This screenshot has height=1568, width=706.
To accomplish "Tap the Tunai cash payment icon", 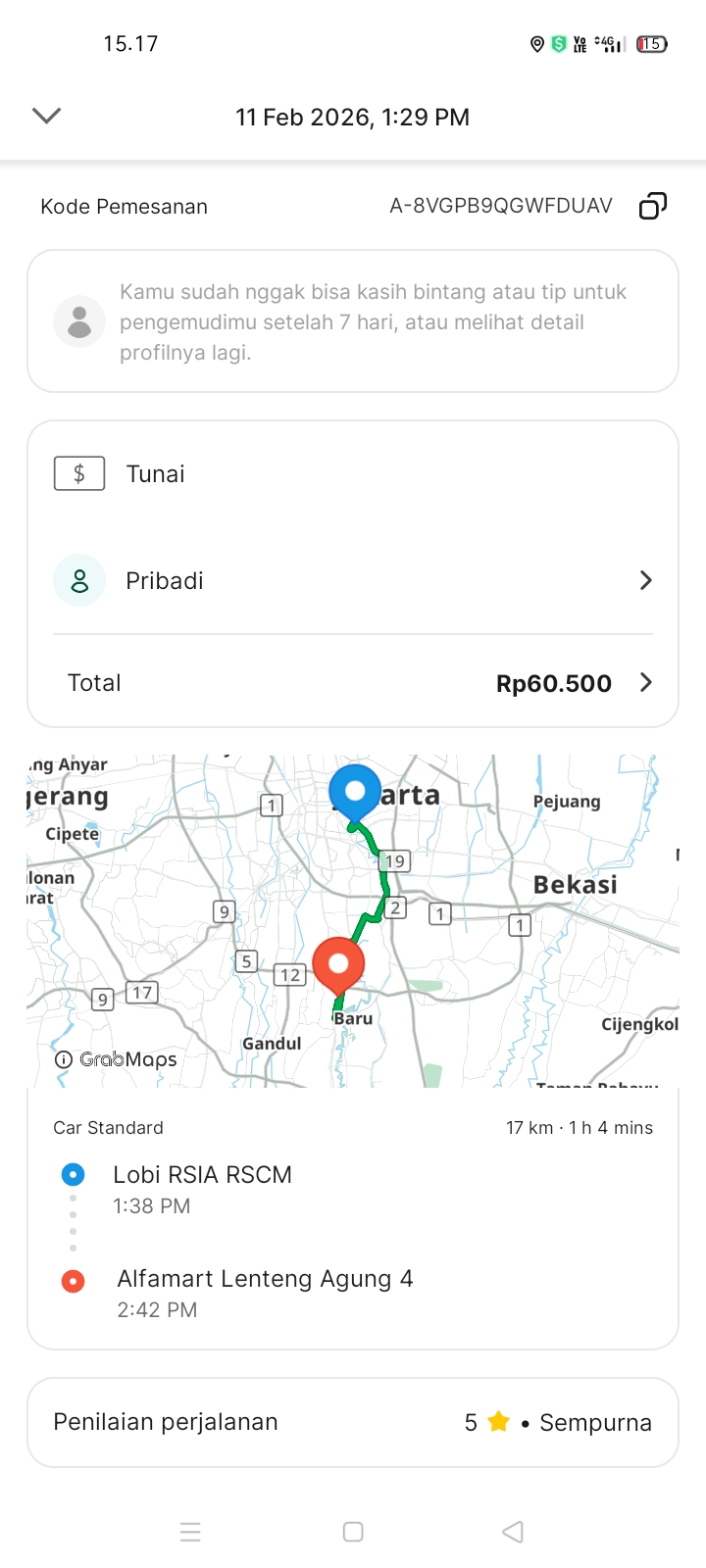I will [79, 474].
